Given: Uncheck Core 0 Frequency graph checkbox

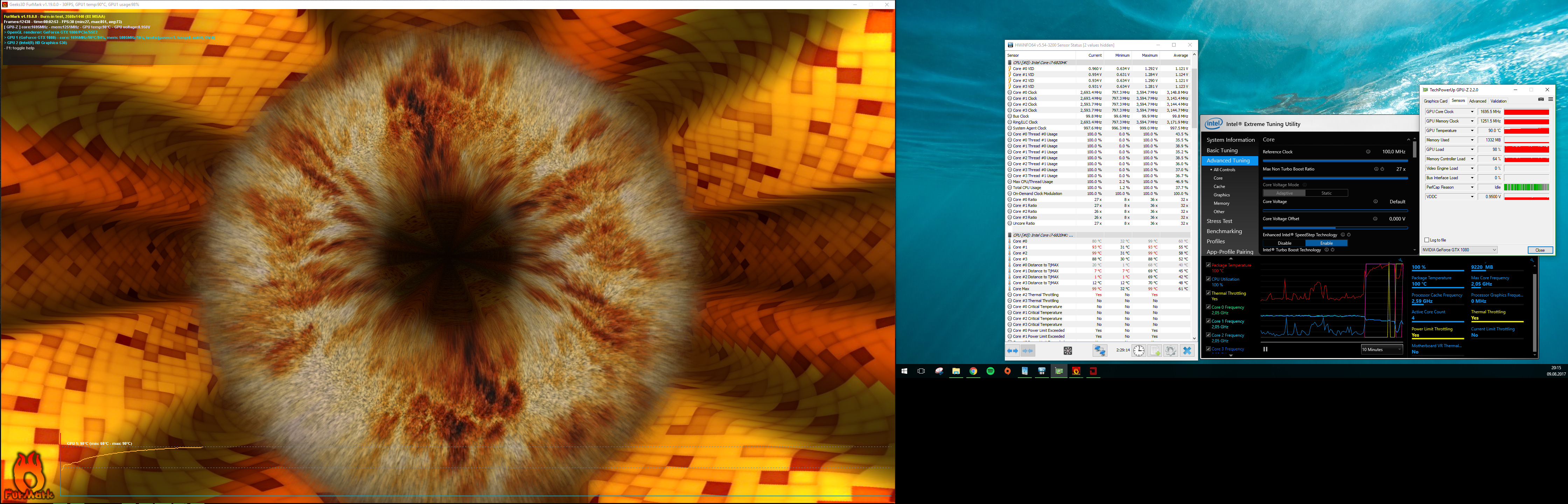Looking at the screenshot, I should click(x=1208, y=307).
